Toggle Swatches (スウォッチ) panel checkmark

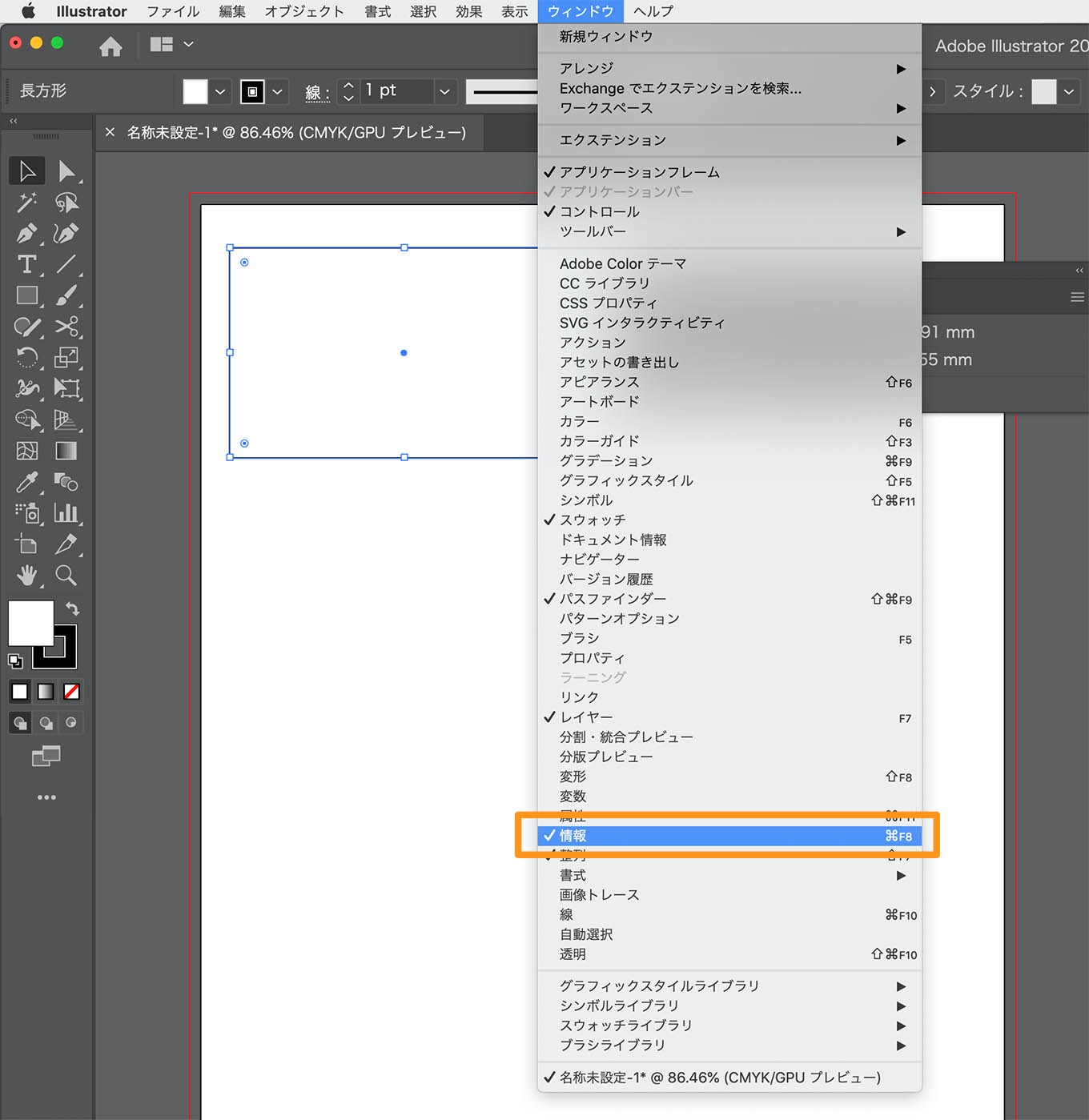pos(729,520)
